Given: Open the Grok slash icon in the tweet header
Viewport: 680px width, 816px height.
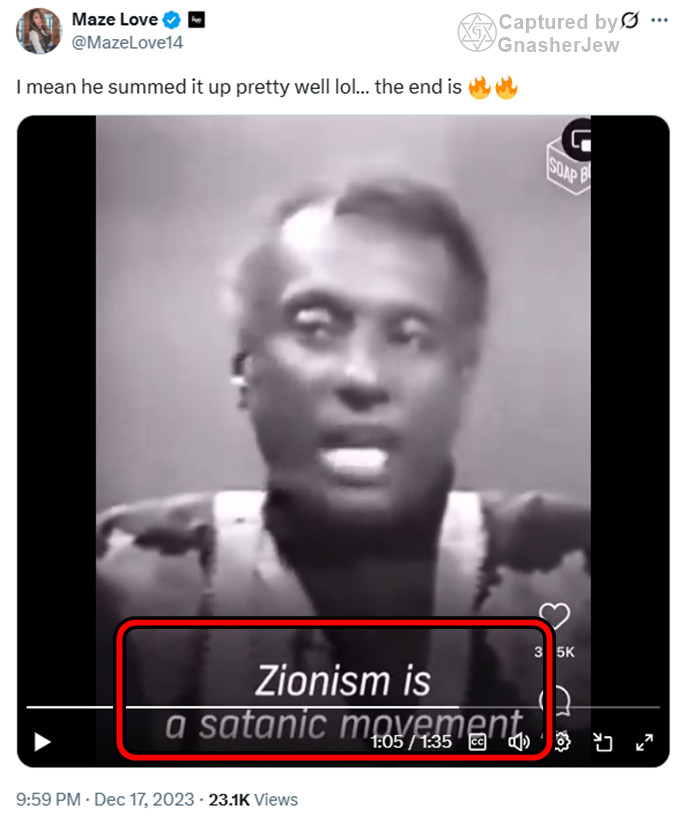Looking at the screenshot, I should (630, 20).
